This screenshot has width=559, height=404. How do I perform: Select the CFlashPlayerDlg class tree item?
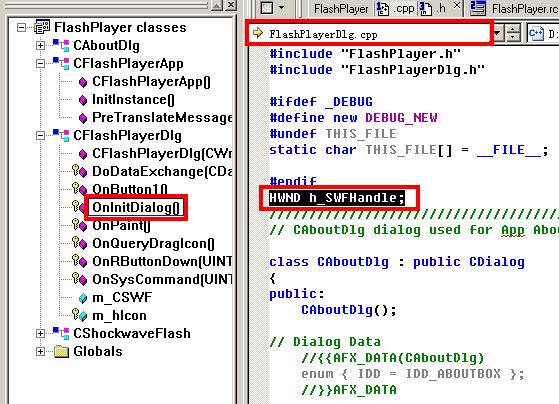click(127, 136)
